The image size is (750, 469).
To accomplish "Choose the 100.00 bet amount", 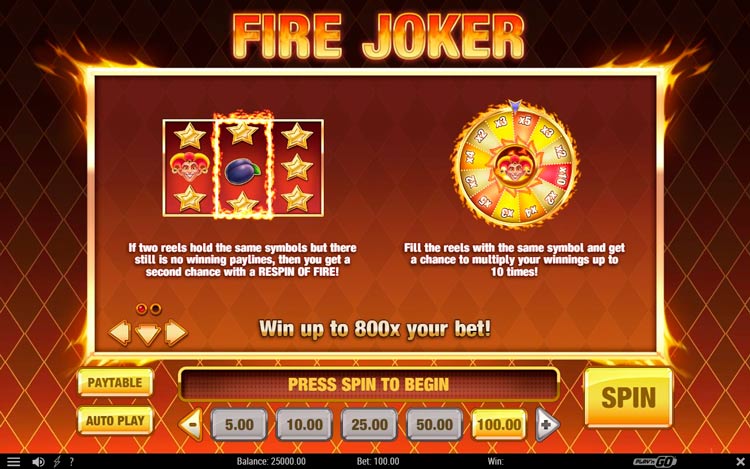I will [x=499, y=424].
